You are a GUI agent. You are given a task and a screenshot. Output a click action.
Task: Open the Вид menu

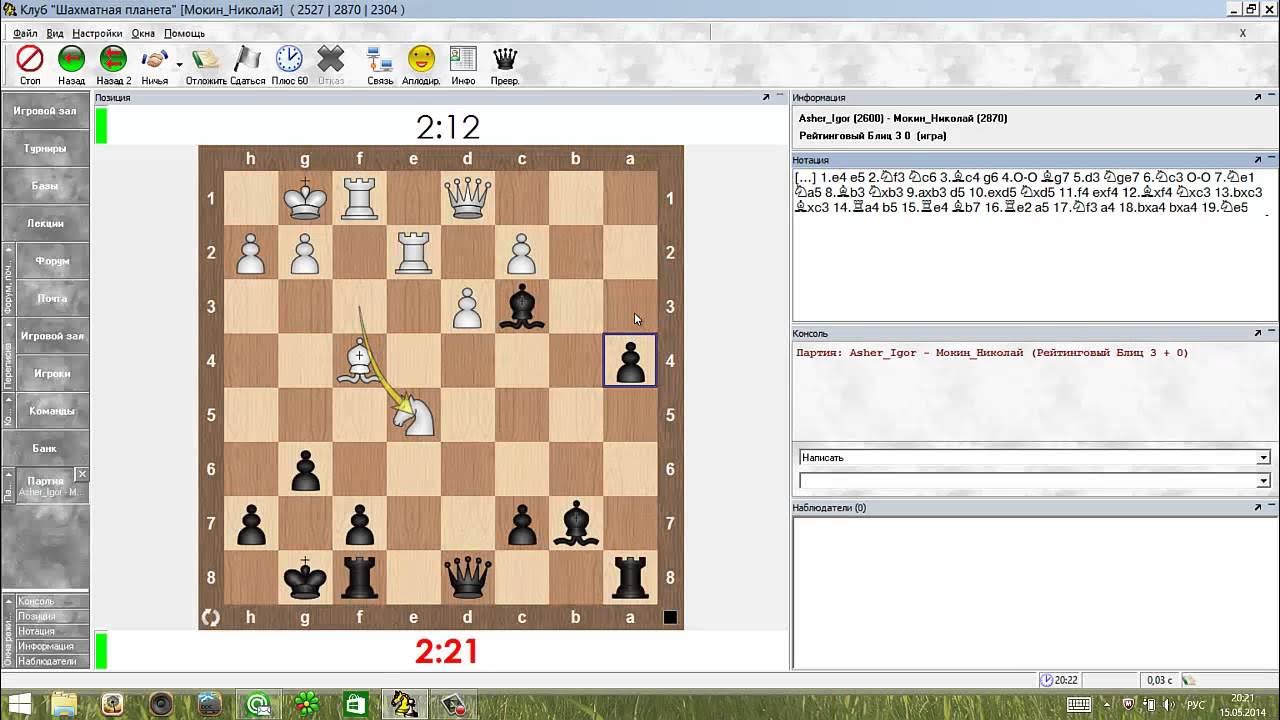pos(55,33)
